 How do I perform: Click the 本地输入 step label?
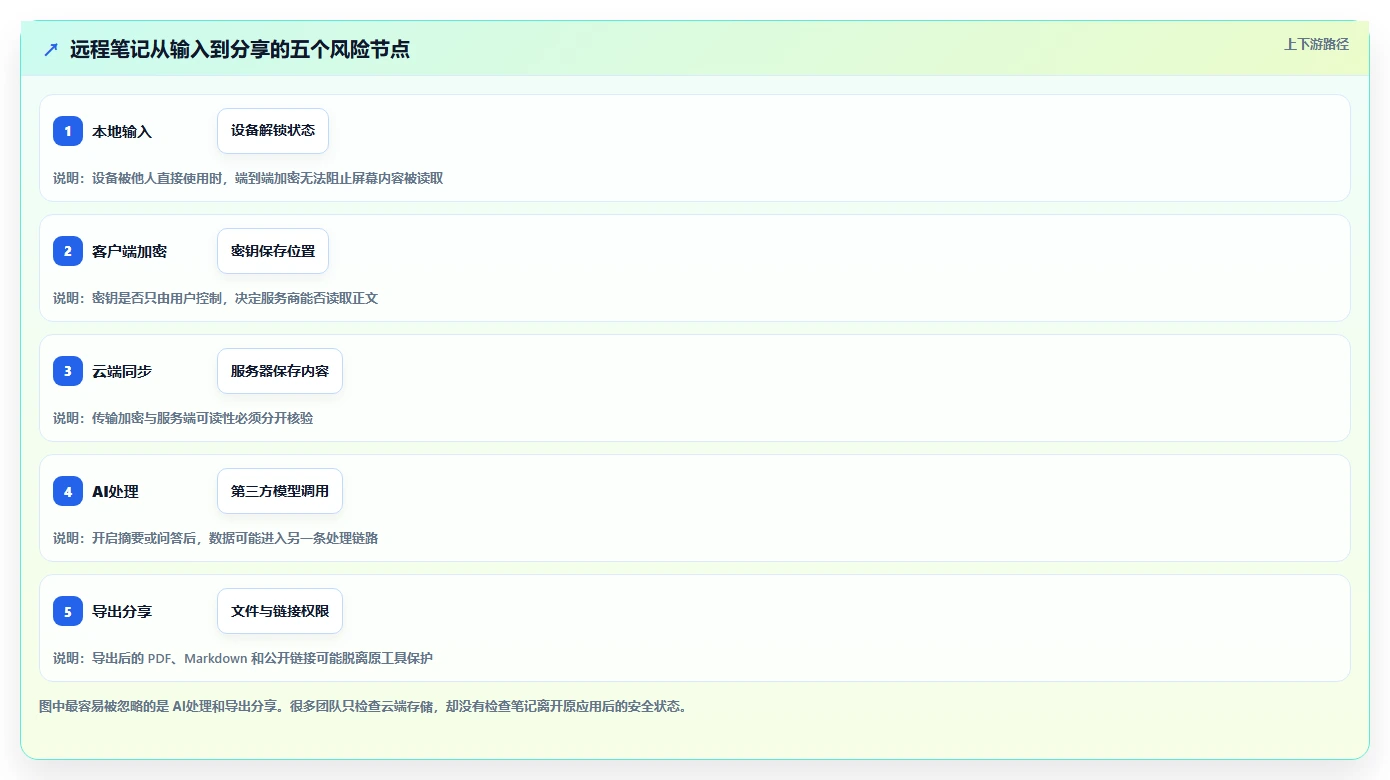pos(122,132)
